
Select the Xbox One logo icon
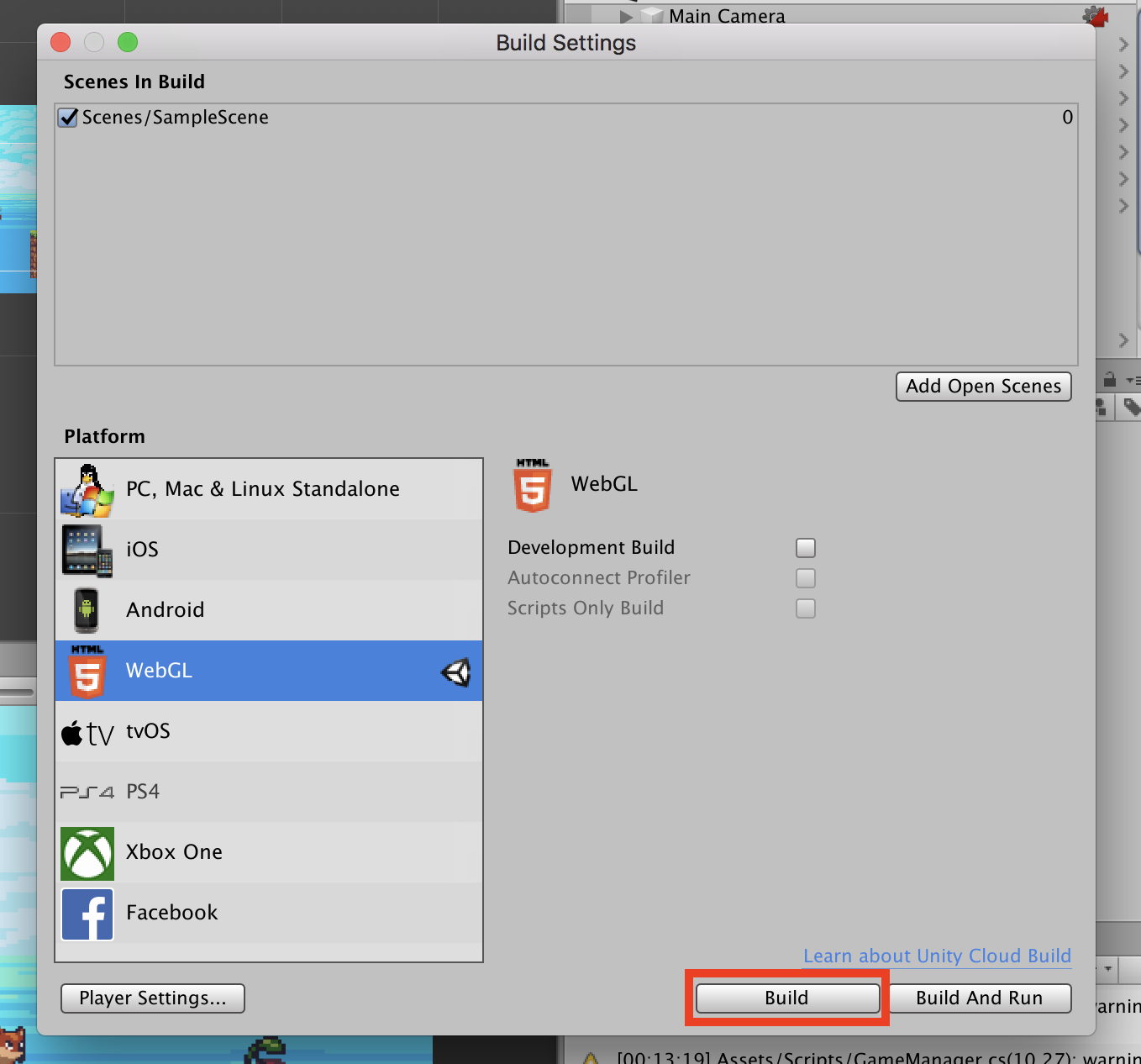[87, 854]
